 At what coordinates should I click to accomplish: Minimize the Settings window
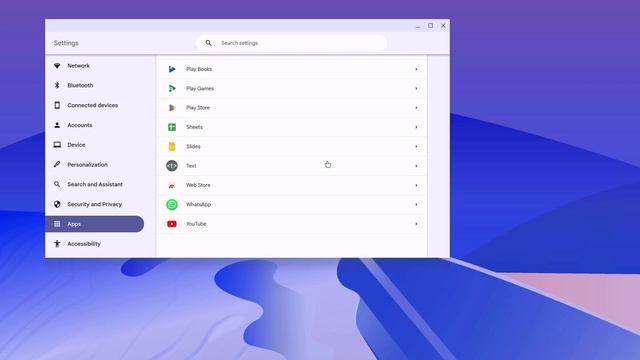[418, 26]
